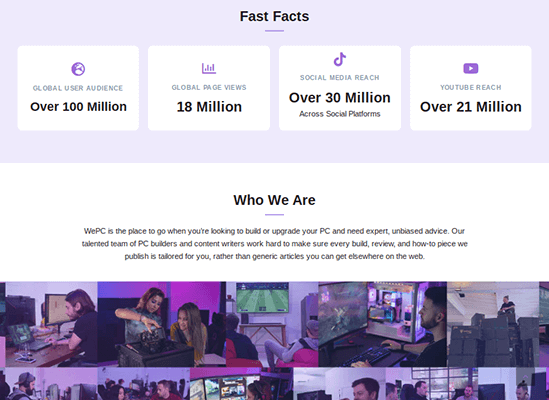Click the TikTok icon above Social Media Reach
Screen dimensions: 549x400
340,59
